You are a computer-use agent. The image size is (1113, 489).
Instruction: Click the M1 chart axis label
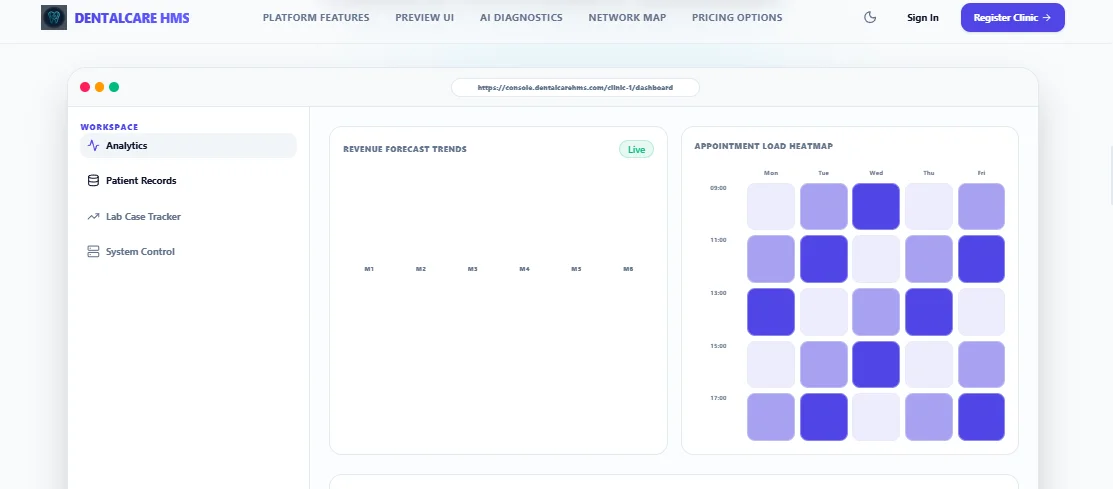(369, 270)
